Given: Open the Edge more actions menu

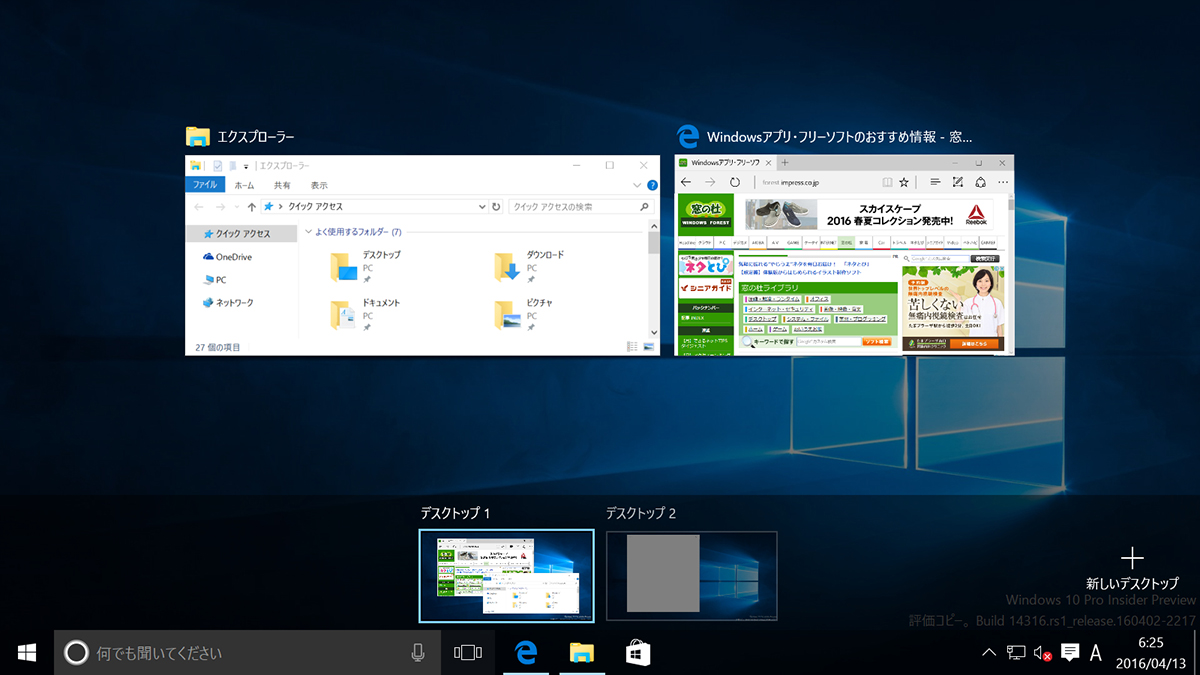Looking at the screenshot, I should [1003, 182].
